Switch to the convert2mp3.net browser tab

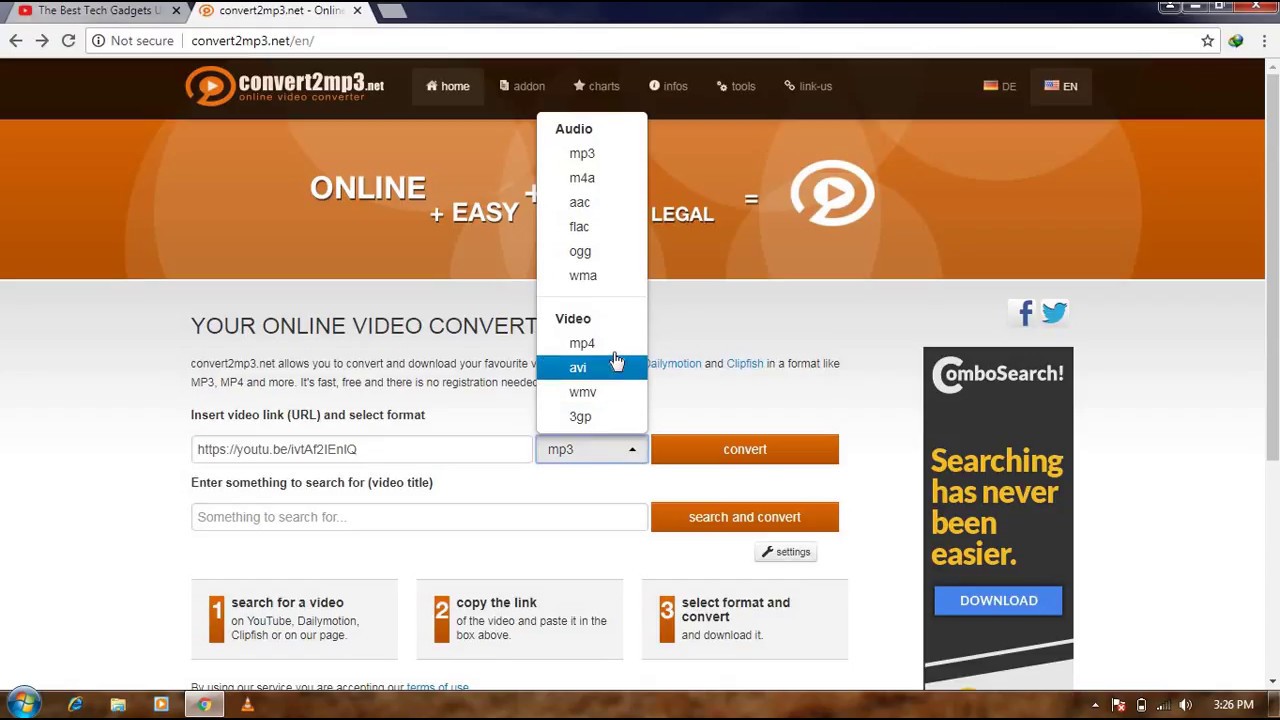coord(280,11)
